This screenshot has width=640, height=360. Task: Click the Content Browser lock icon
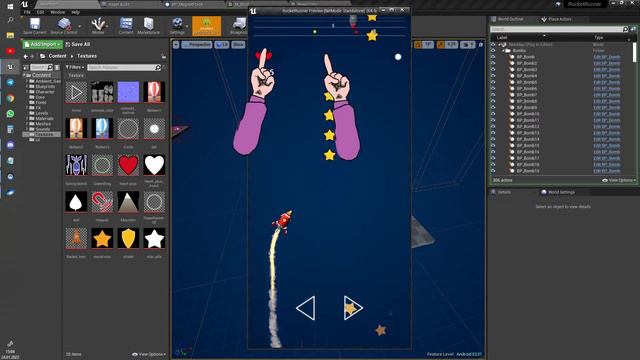[164, 56]
